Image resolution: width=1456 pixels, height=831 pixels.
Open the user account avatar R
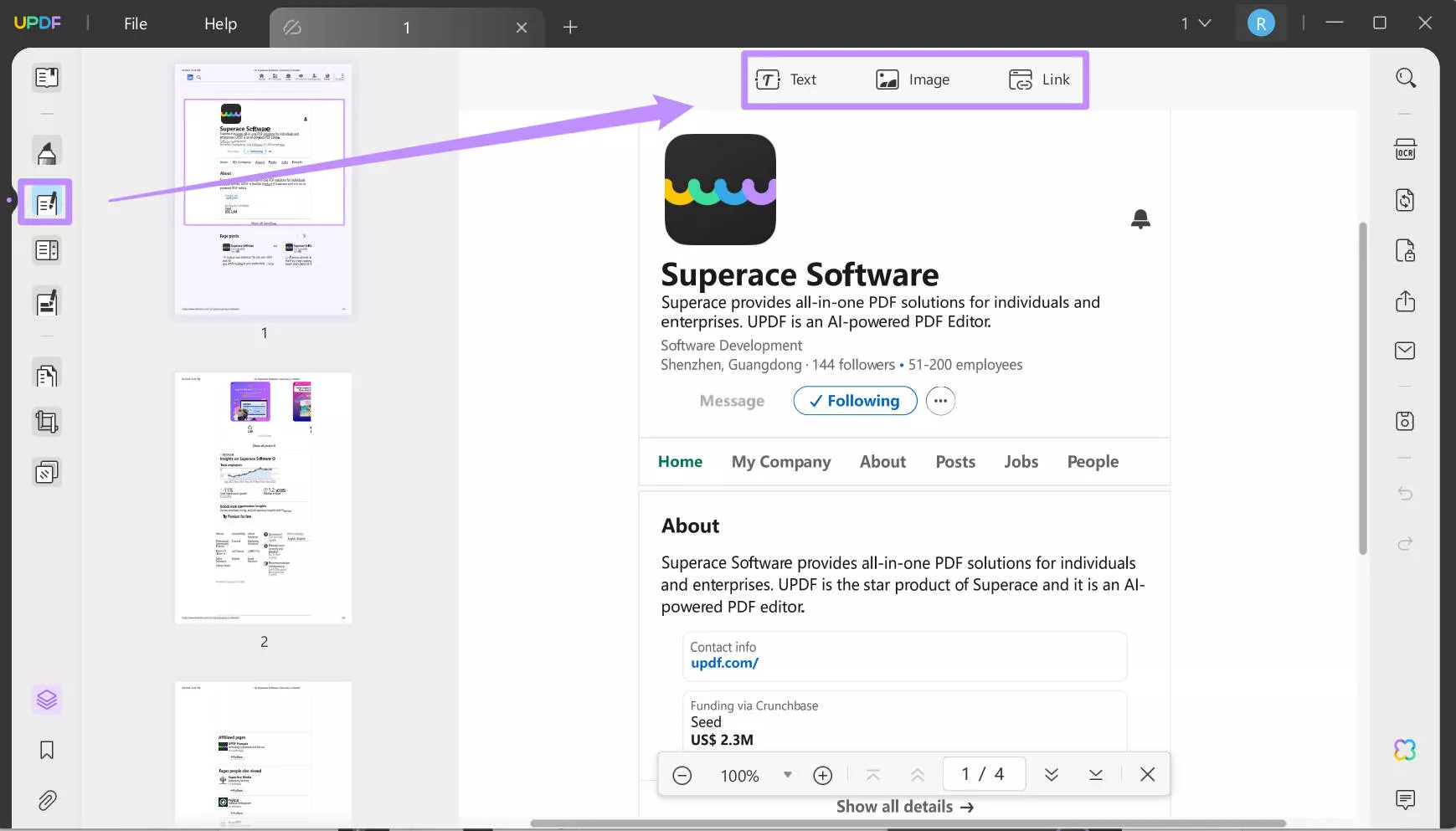pos(1261,23)
